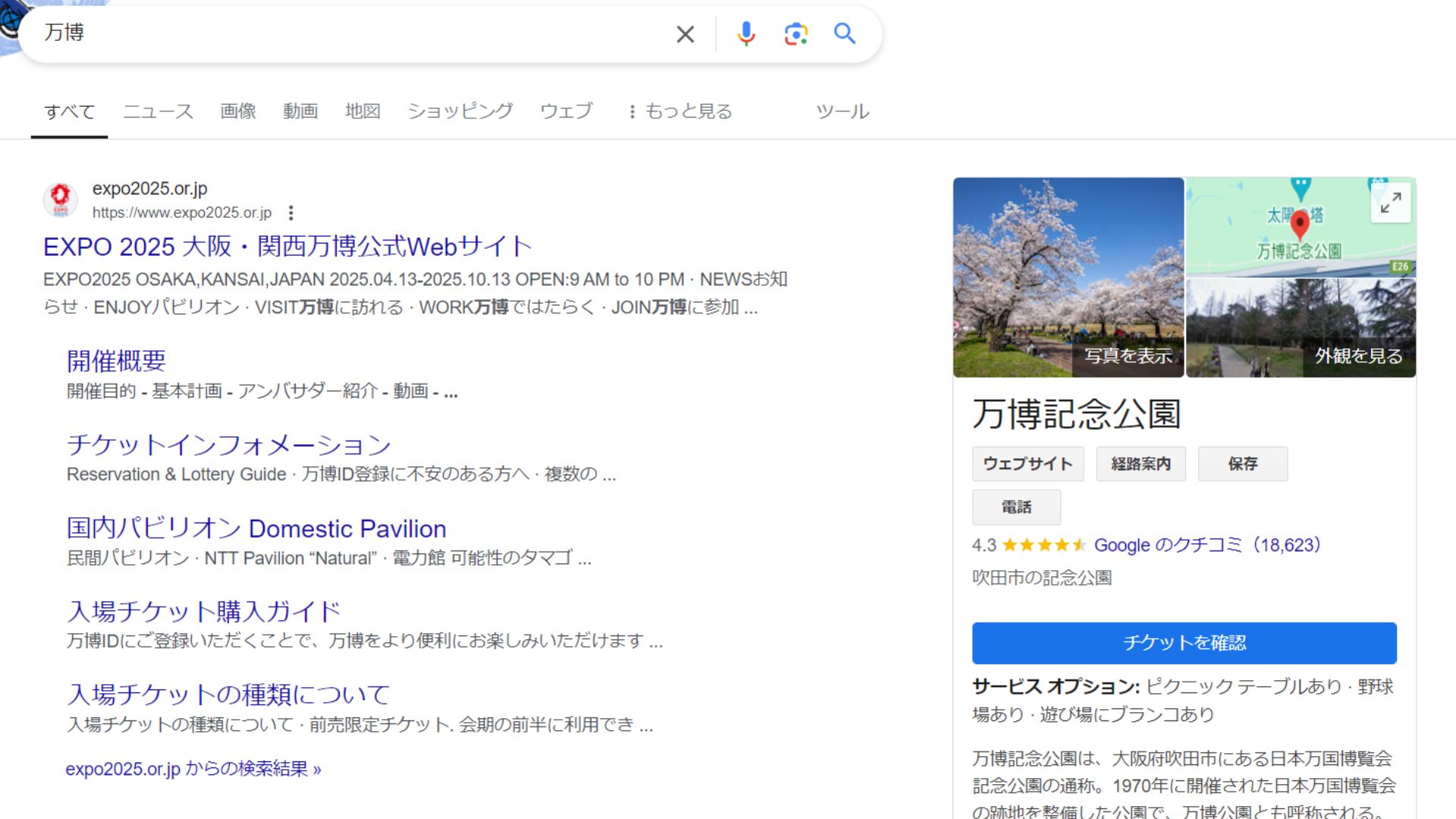Open the 万博記念公園 map thumbnail

pos(1301,227)
